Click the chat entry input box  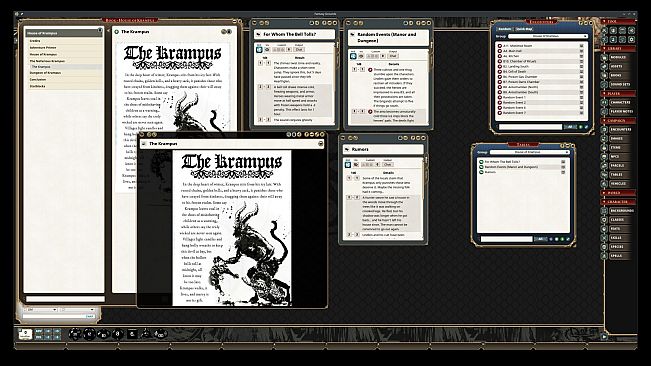pos(59,316)
